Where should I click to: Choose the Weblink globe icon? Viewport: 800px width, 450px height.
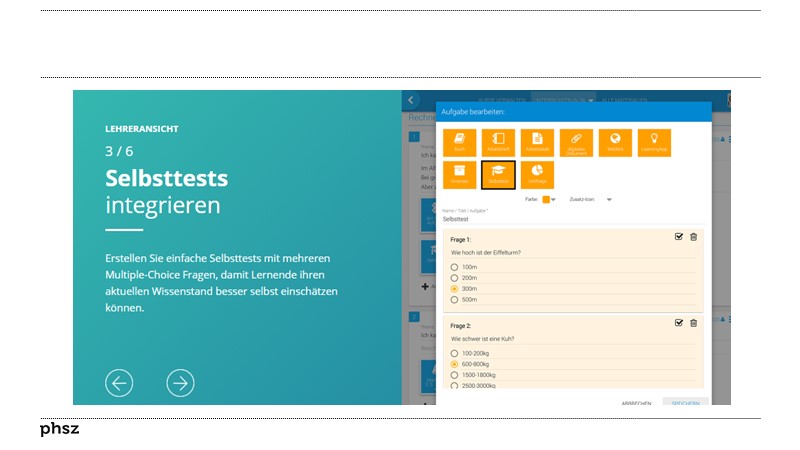615,142
